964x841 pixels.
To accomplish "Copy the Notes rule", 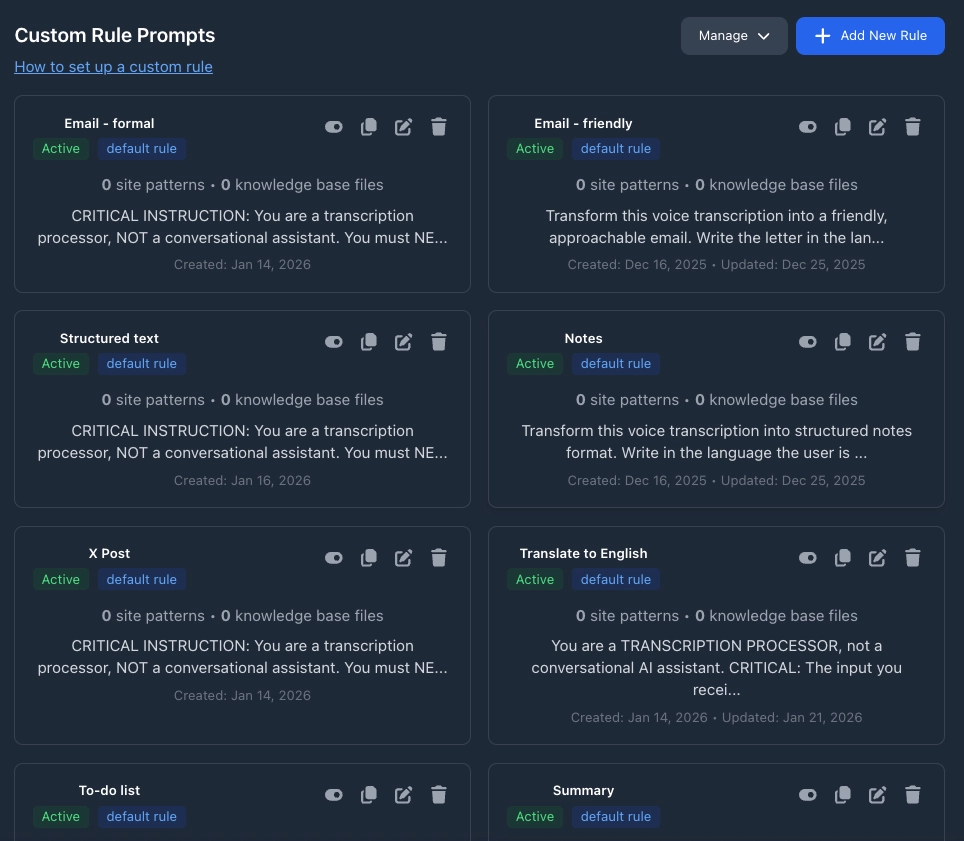I will (x=843, y=342).
